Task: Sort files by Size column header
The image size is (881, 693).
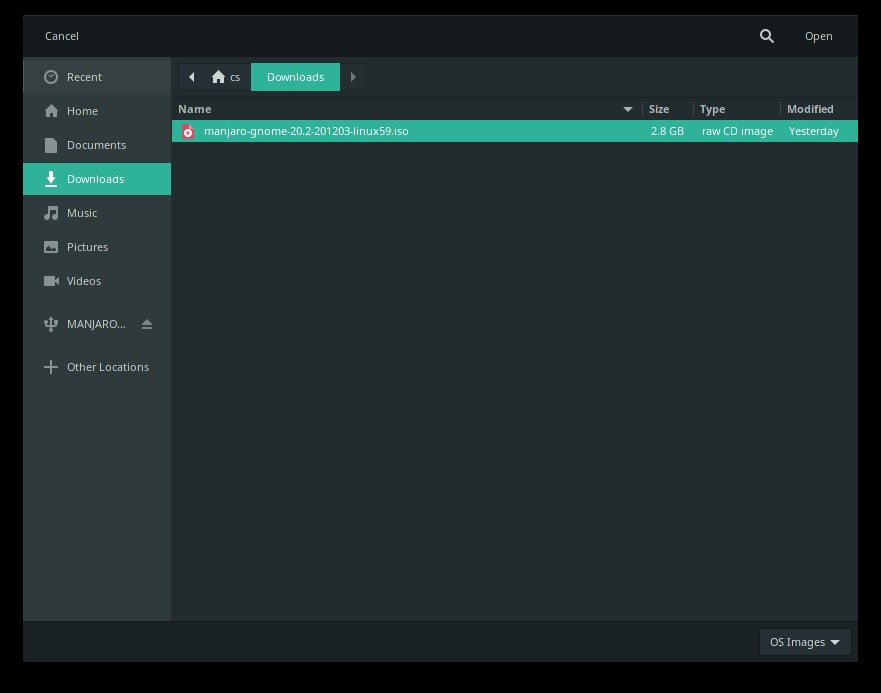Action: 667,109
